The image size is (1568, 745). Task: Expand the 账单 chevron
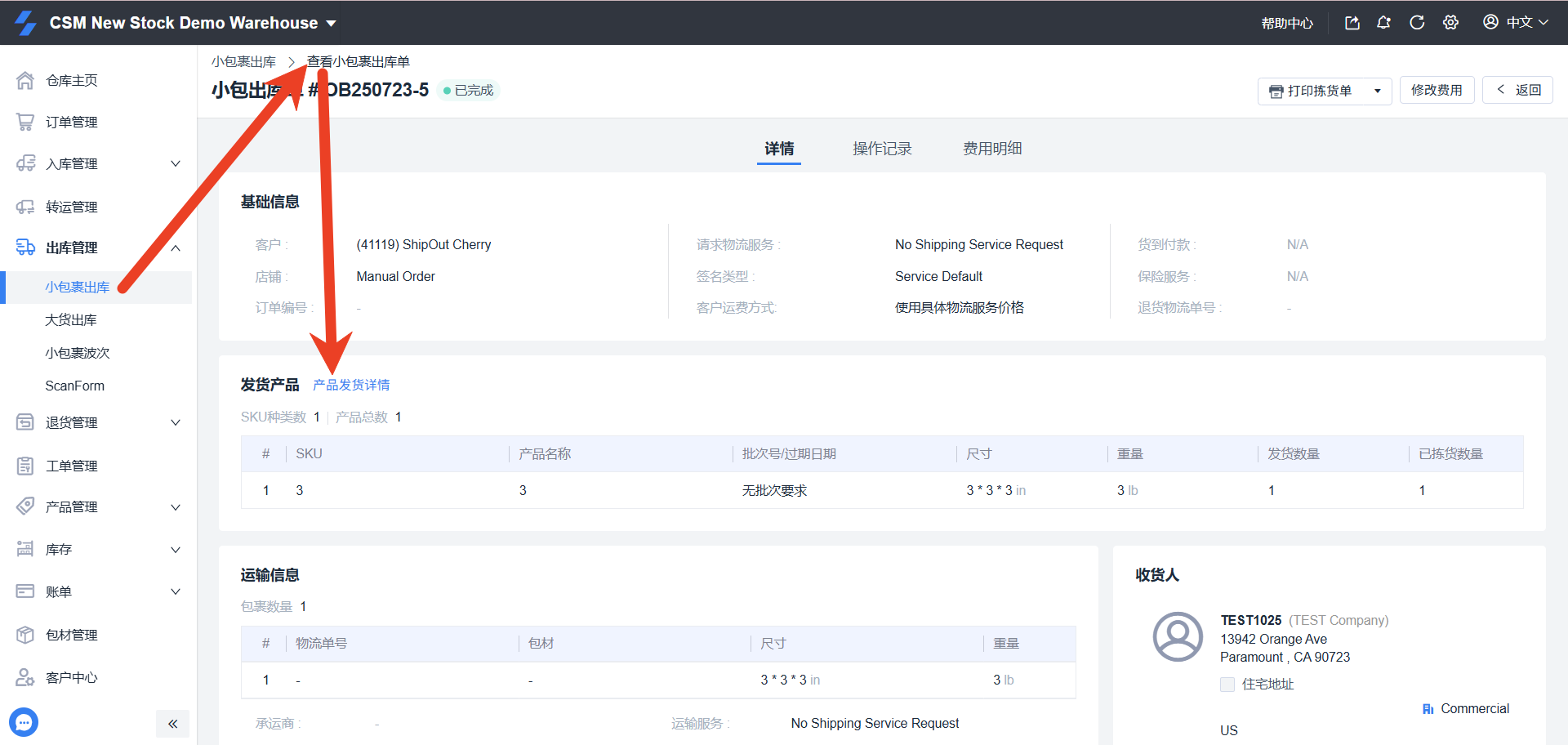pyautogui.click(x=176, y=591)
